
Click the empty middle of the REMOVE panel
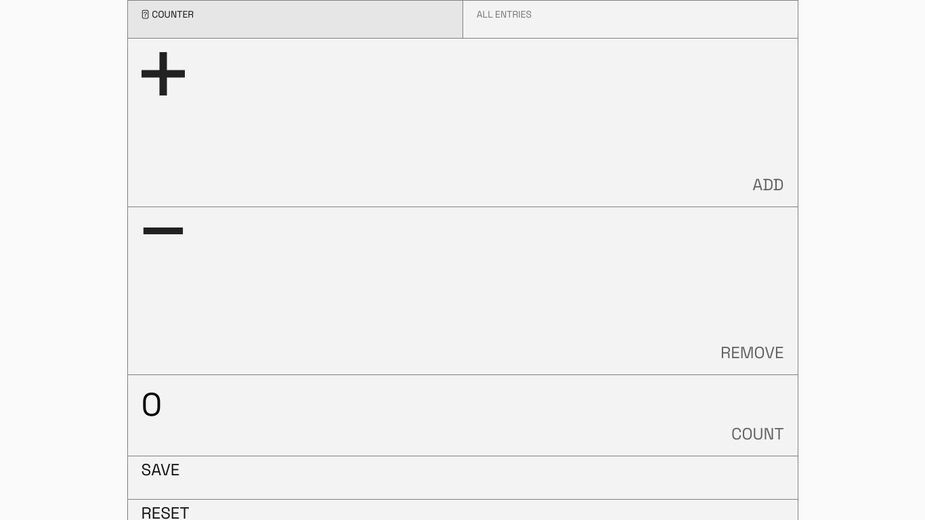[x=462, y=290]
